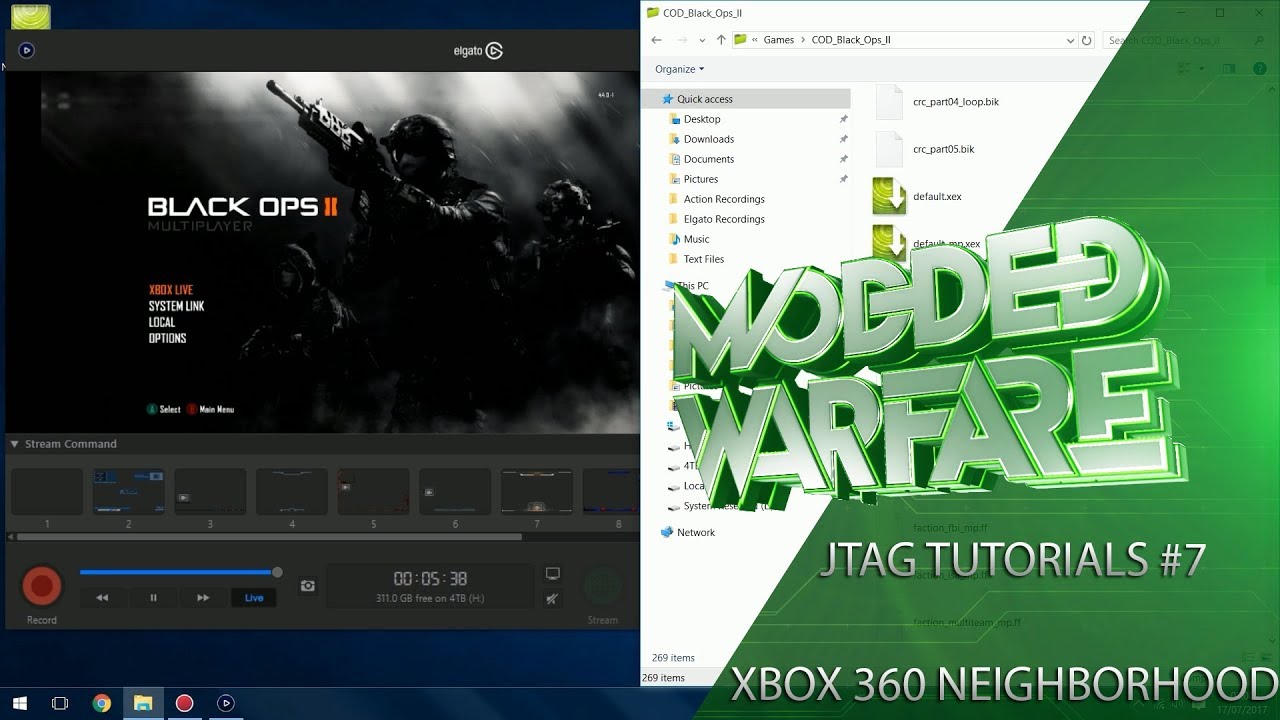Select Stream Command scene thumbnail 5
Viewport: 1280px width, 720px height.
click(x=374, y=492)
